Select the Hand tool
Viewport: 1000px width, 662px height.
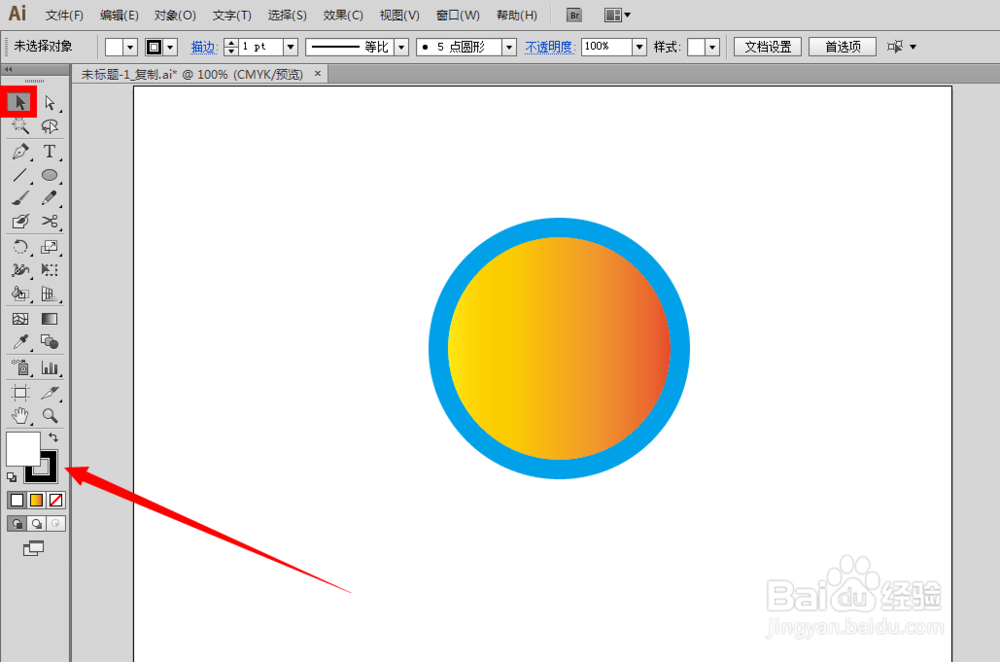click(x=20, y=416)
